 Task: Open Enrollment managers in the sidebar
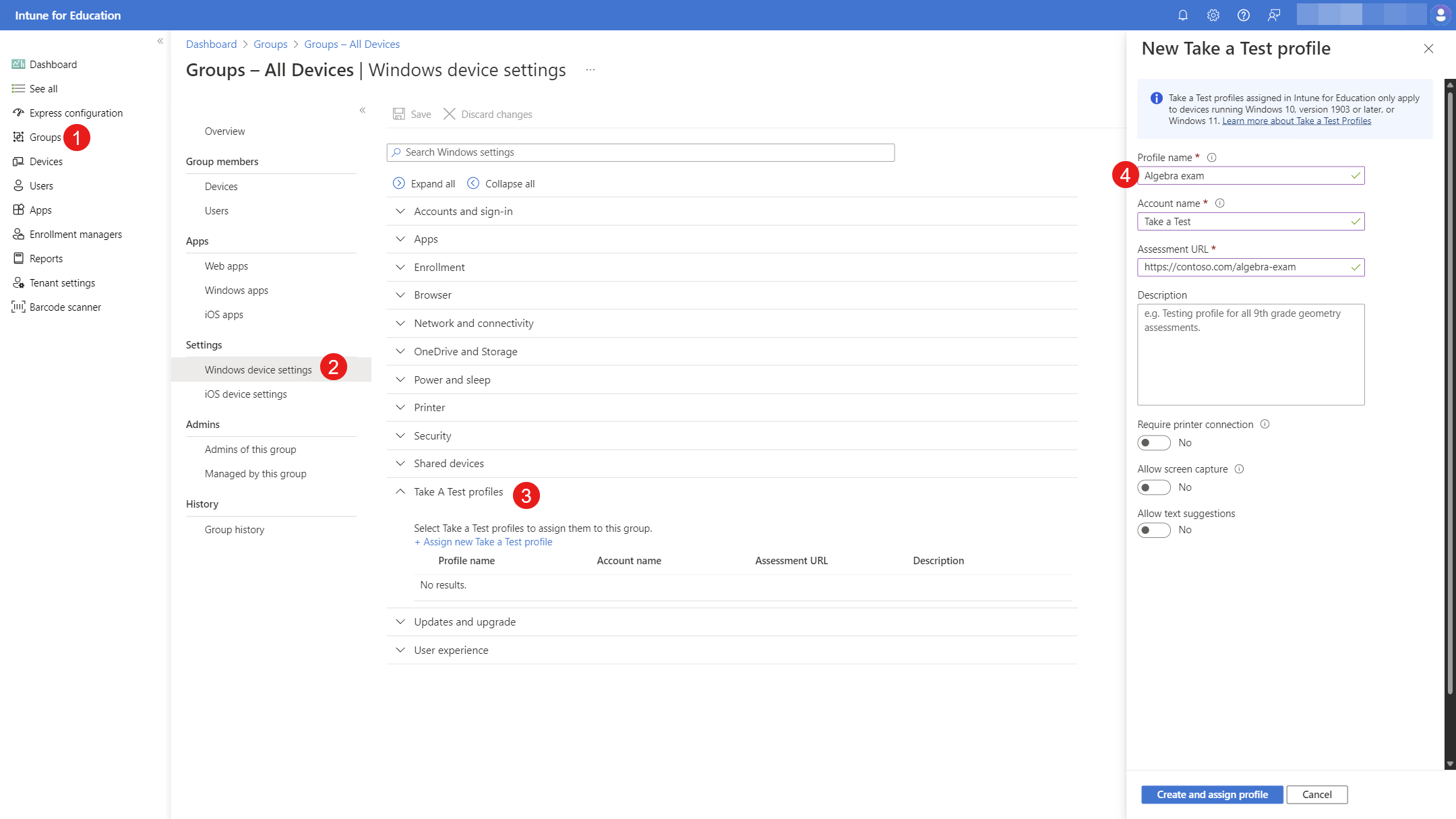75,234
